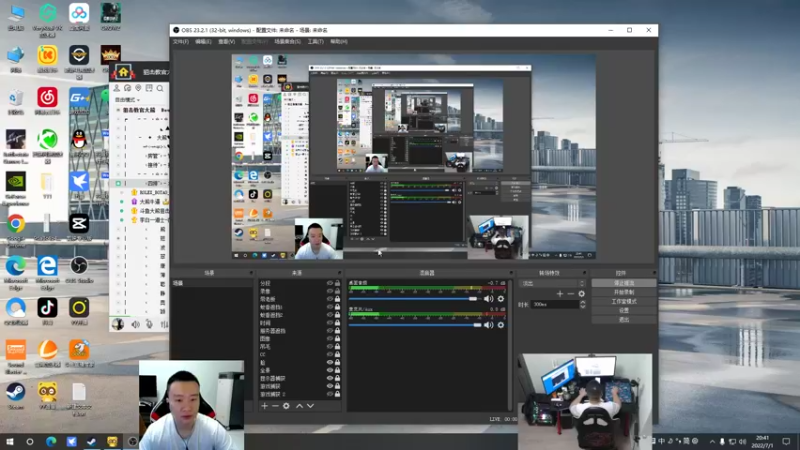The width and height of the screenshot is (800, 450).
Task: Open equalizer icon at the voice chat window bottom
Action: (164, 324)
